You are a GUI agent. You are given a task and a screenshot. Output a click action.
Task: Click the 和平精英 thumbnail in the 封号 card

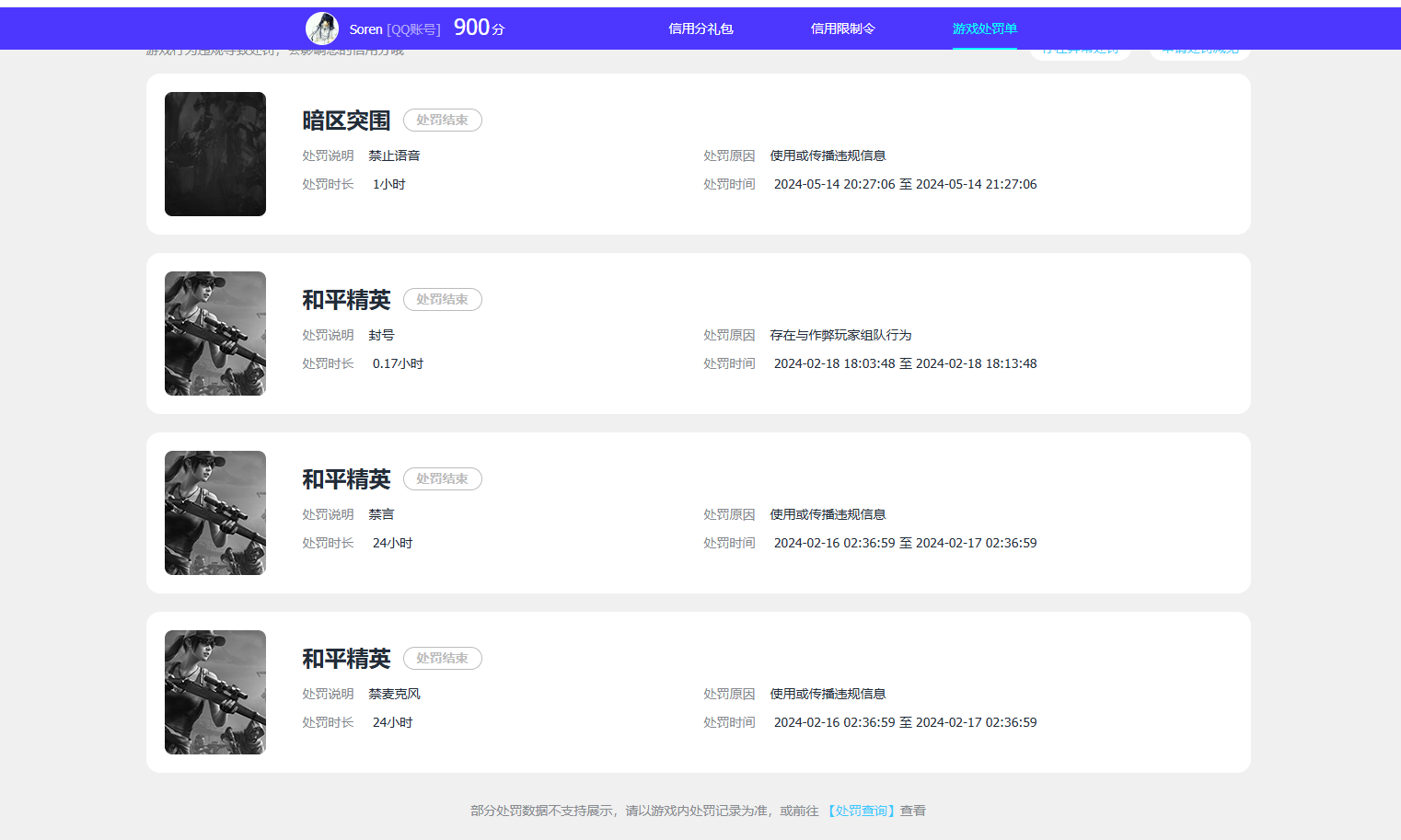point(215,333)
